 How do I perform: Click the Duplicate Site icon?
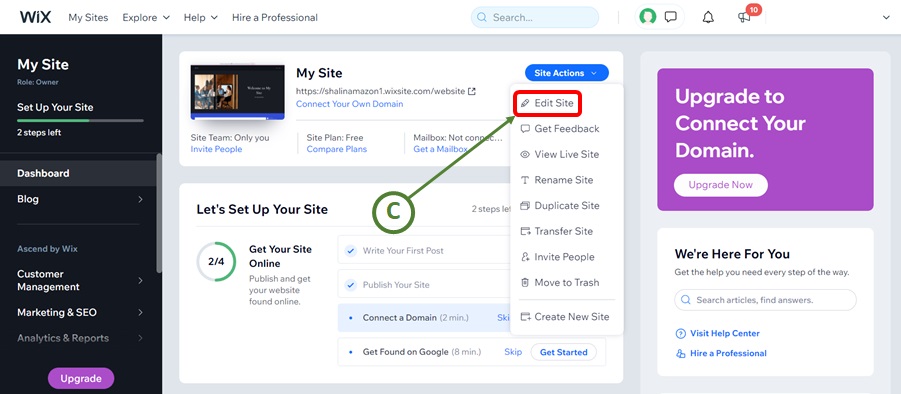pos(525,206)
